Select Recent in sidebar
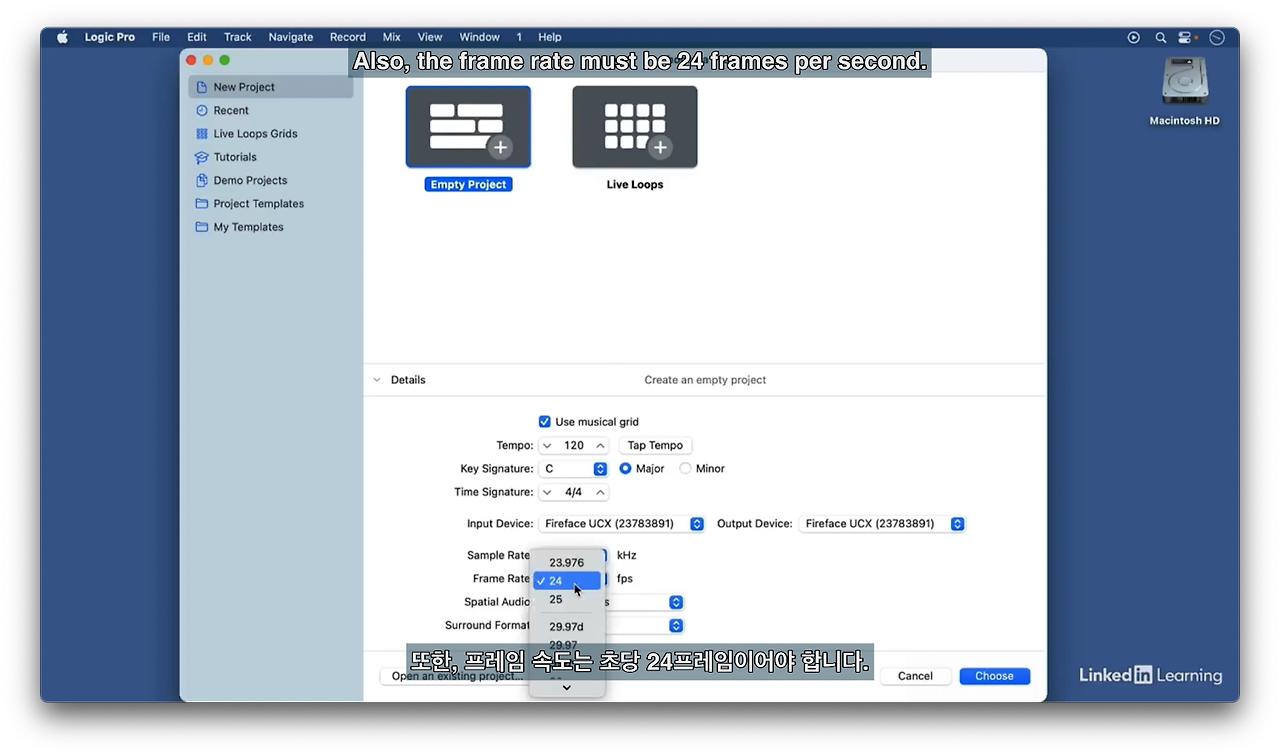The height and width of the screenshot is (756, 1280). 271,110
